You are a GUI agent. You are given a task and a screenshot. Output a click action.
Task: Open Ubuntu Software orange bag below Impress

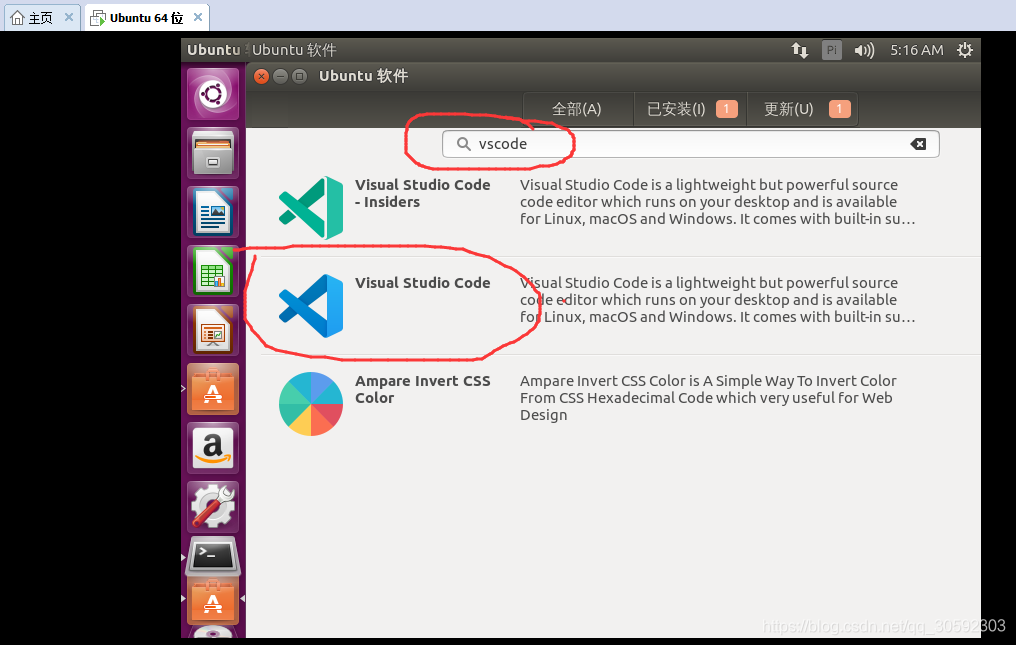pos(213,389)
